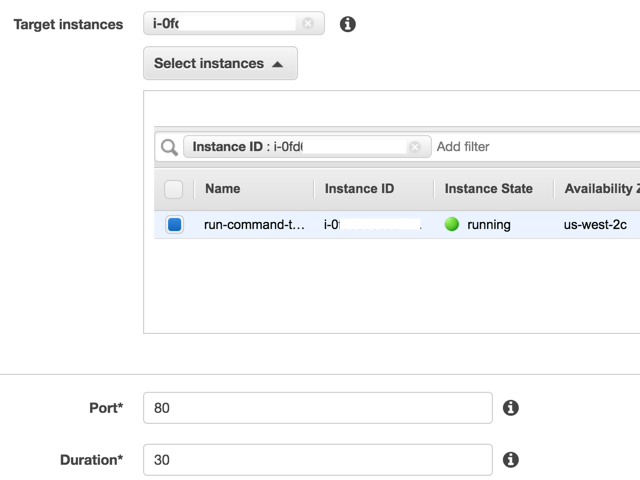Click the info icon next to Port
Viewport: 640px width, 480px height.
point(510,408)
